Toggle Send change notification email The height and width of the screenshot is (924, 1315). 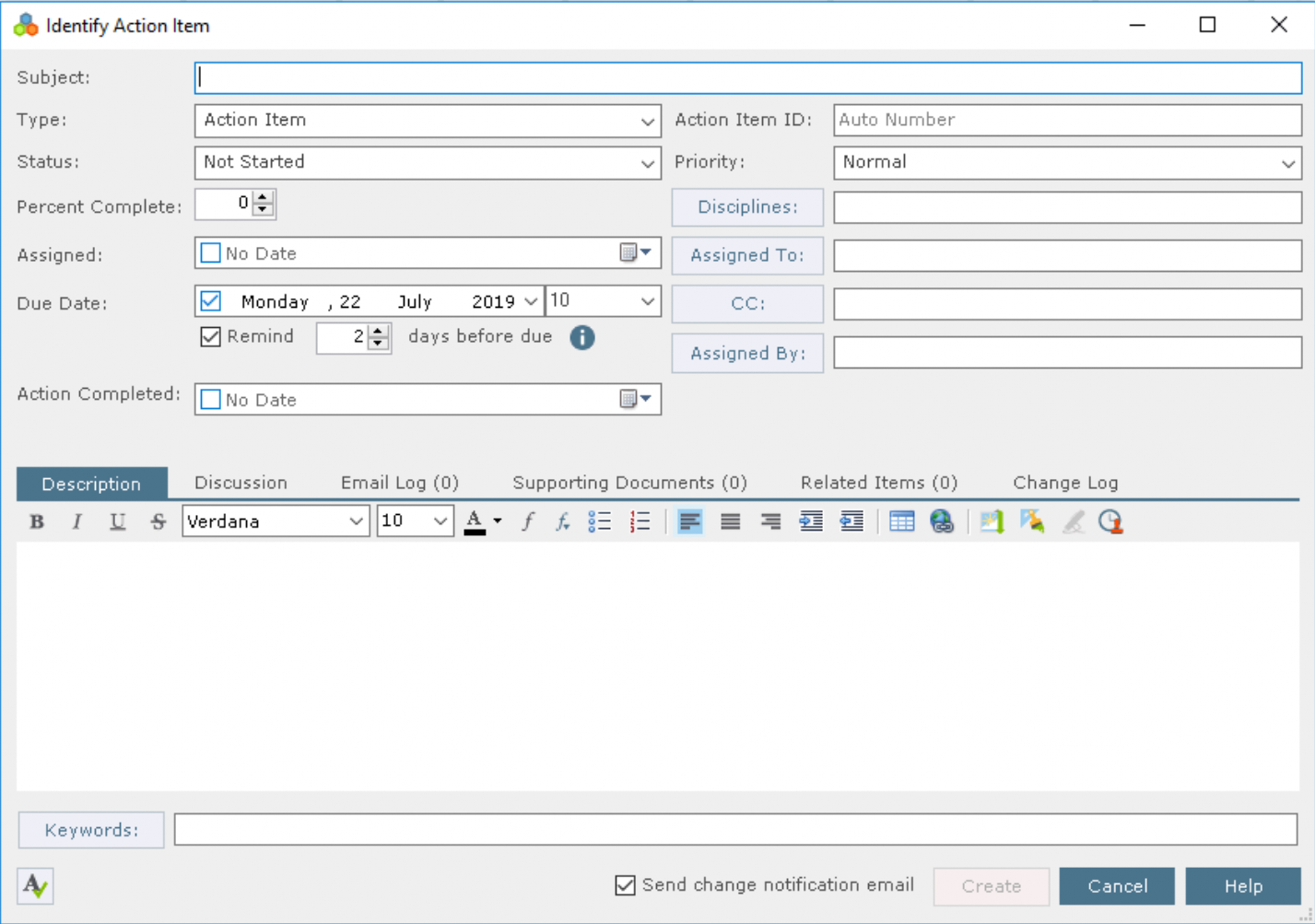(x=626, y=885)
